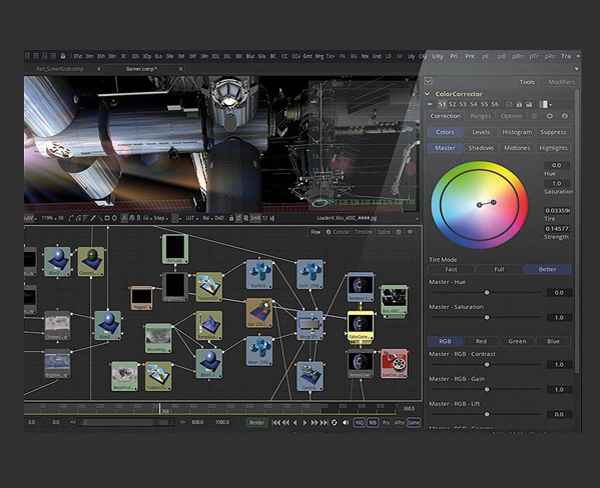The width and height of the screenshot is (600, 488).
Task: Click the play forward button
Action: tap(305, 423)
